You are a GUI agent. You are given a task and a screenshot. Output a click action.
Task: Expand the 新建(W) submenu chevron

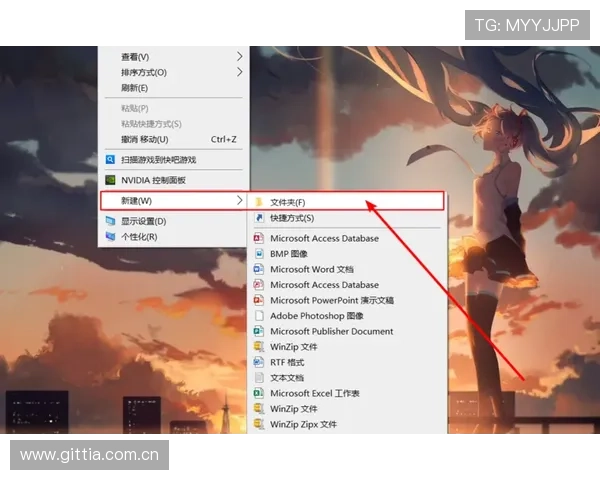240,200
